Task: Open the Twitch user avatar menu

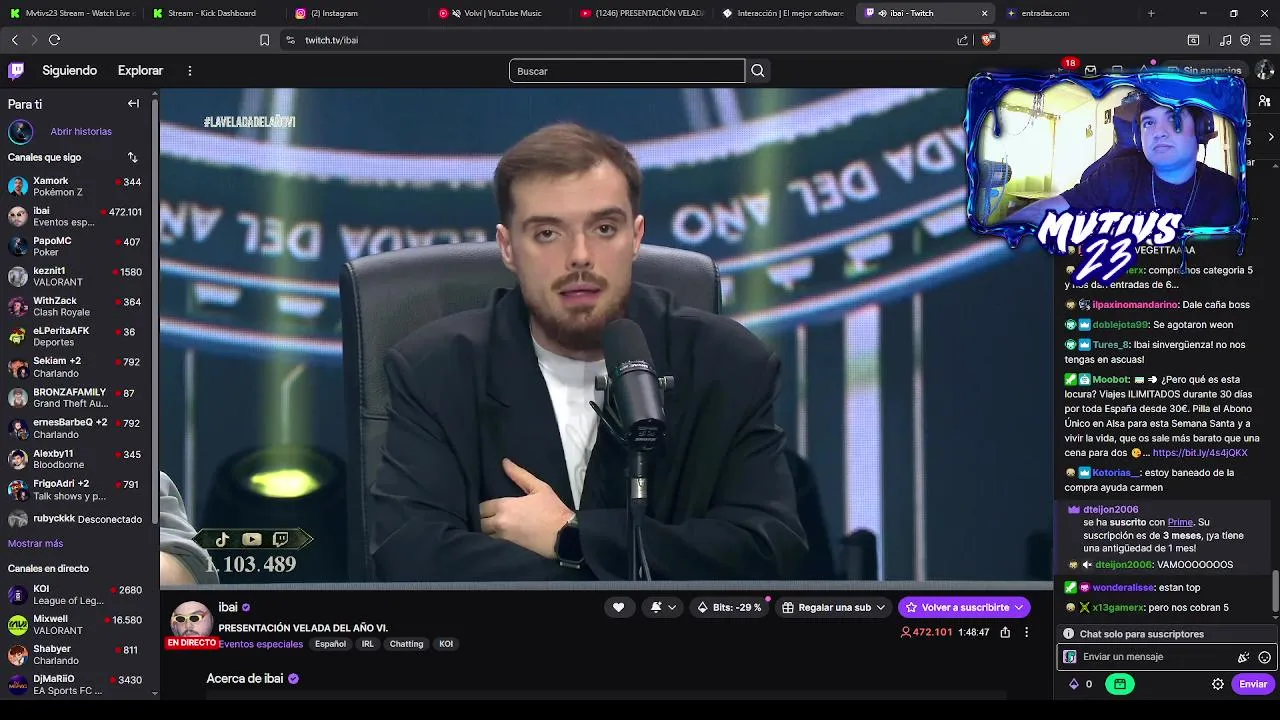Action: coord(1265,71)
